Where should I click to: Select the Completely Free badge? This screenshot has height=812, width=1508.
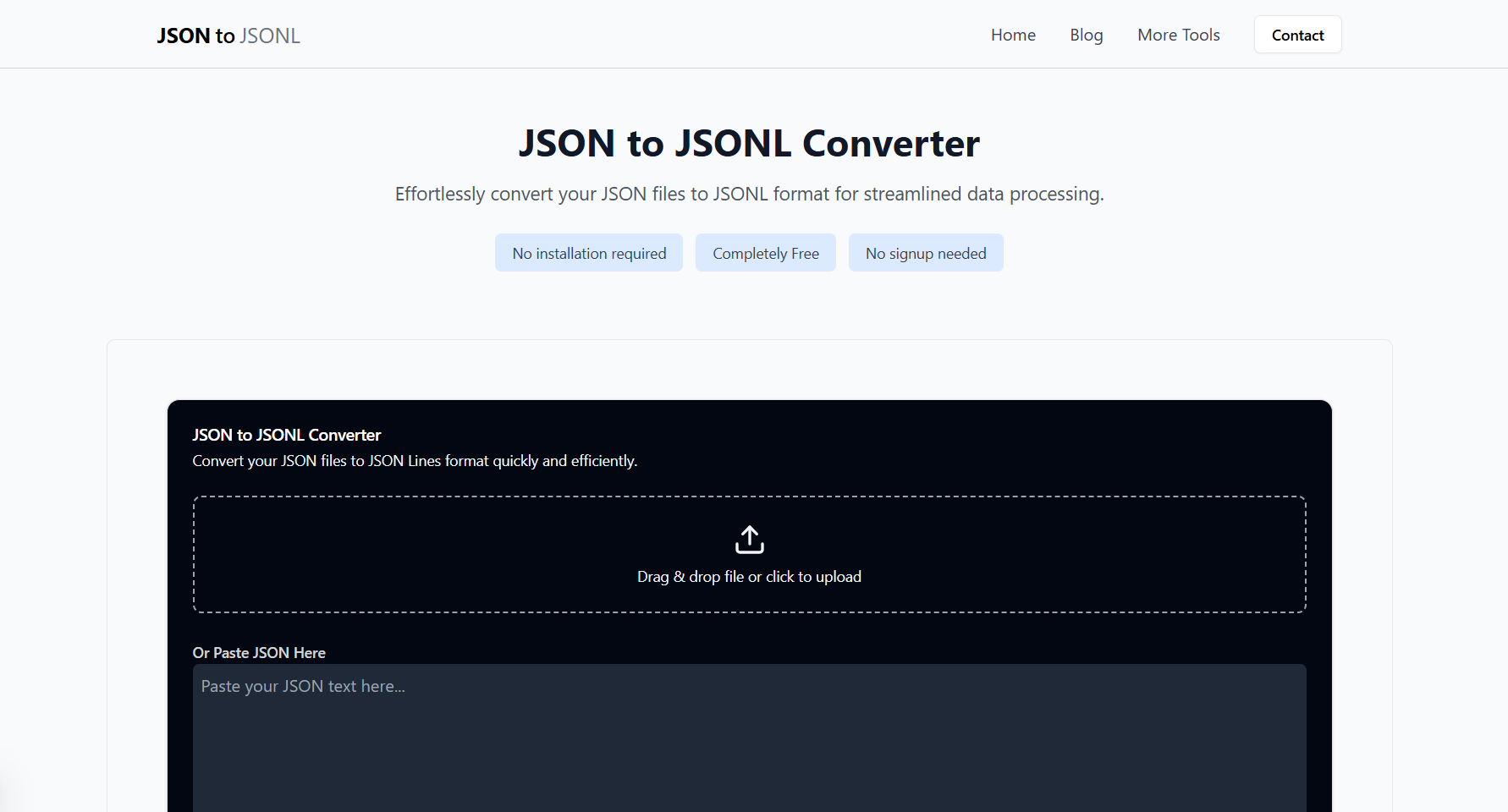[765, 252]
